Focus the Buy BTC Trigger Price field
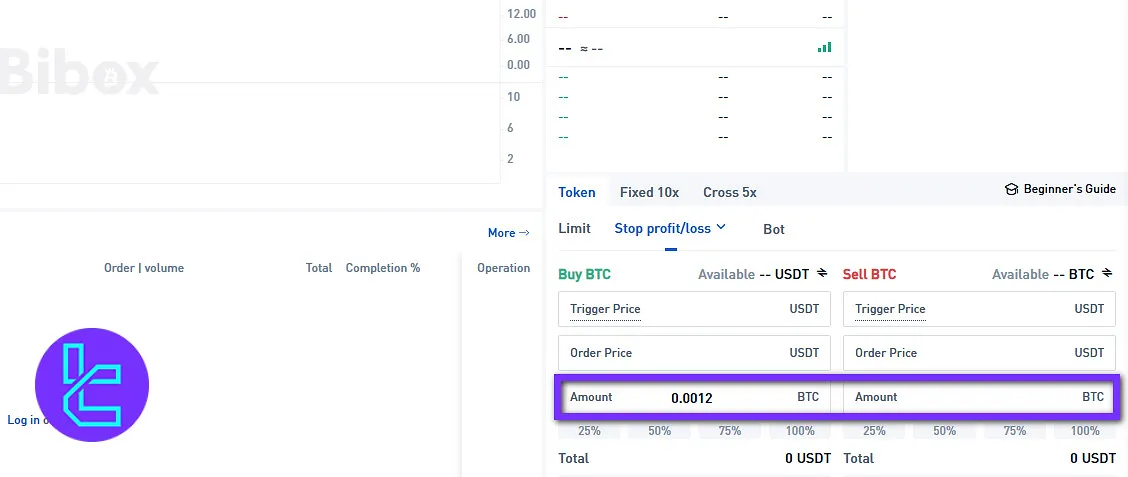 tap(694, 309)
